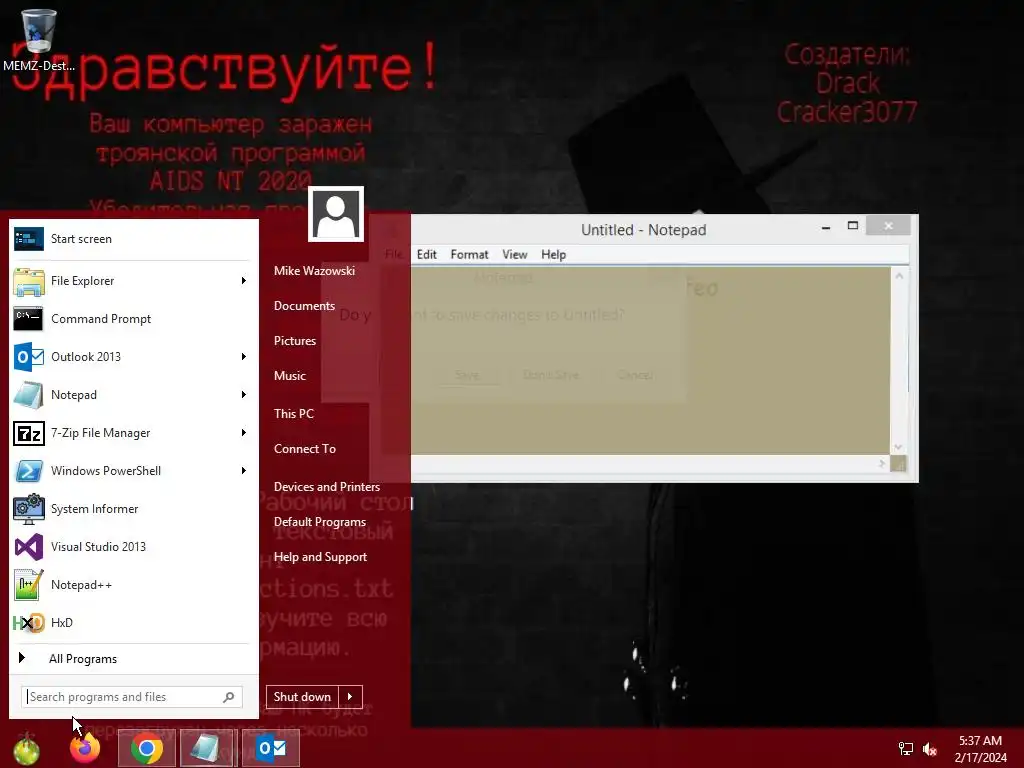Click the search magnifier icon
The height and width of the screenshot is (768, 1024).
[229, 697]
